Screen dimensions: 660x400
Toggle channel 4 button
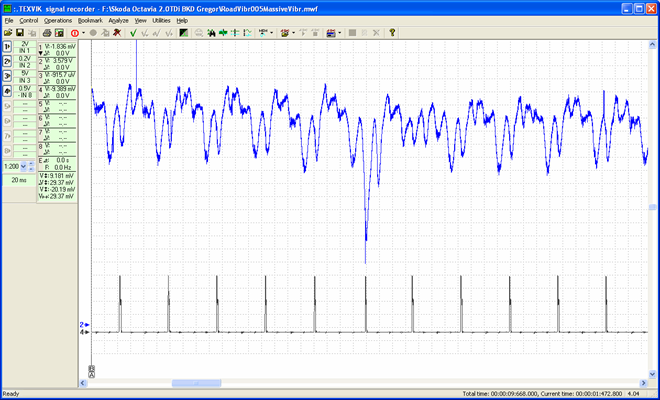tap(7, 91)
